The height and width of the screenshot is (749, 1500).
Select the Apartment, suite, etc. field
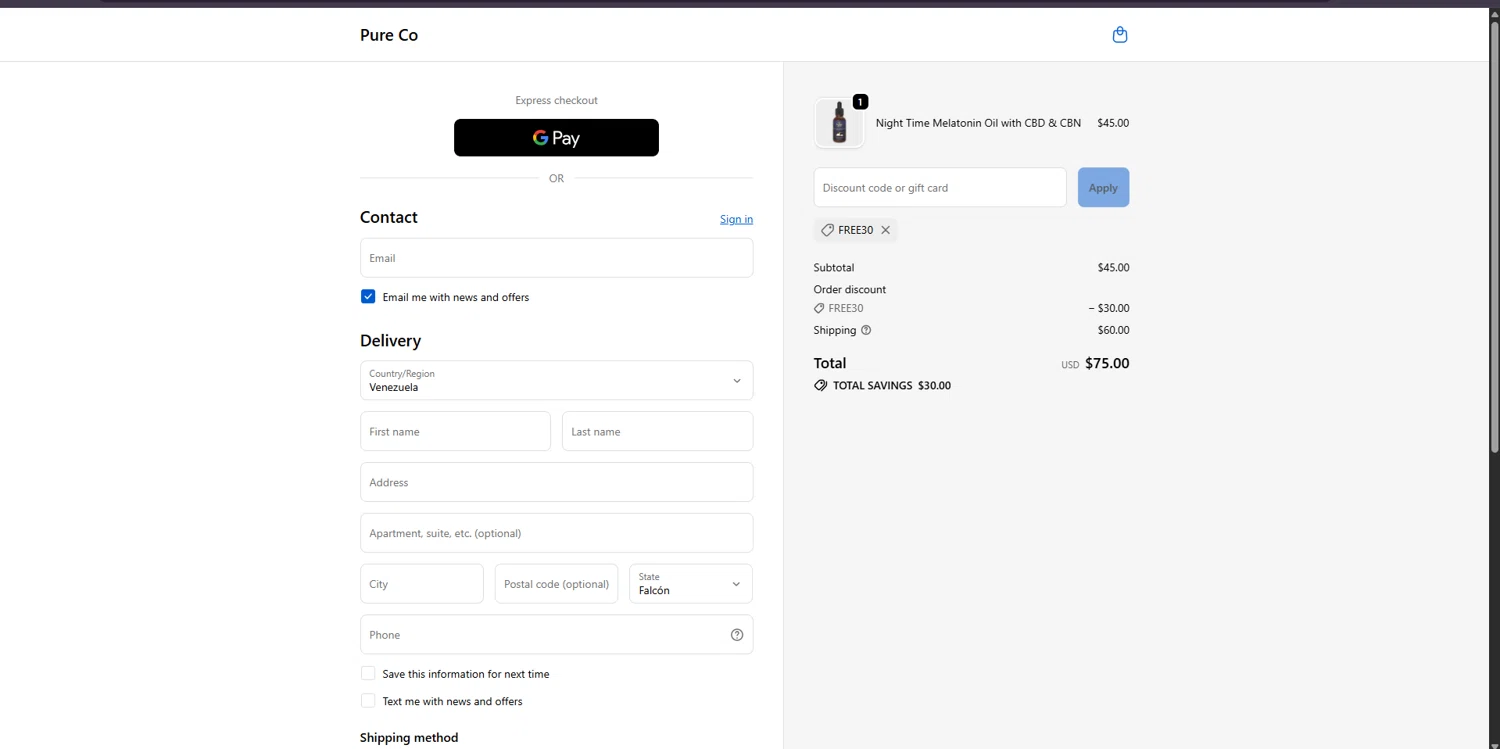(x=556, y=533)
